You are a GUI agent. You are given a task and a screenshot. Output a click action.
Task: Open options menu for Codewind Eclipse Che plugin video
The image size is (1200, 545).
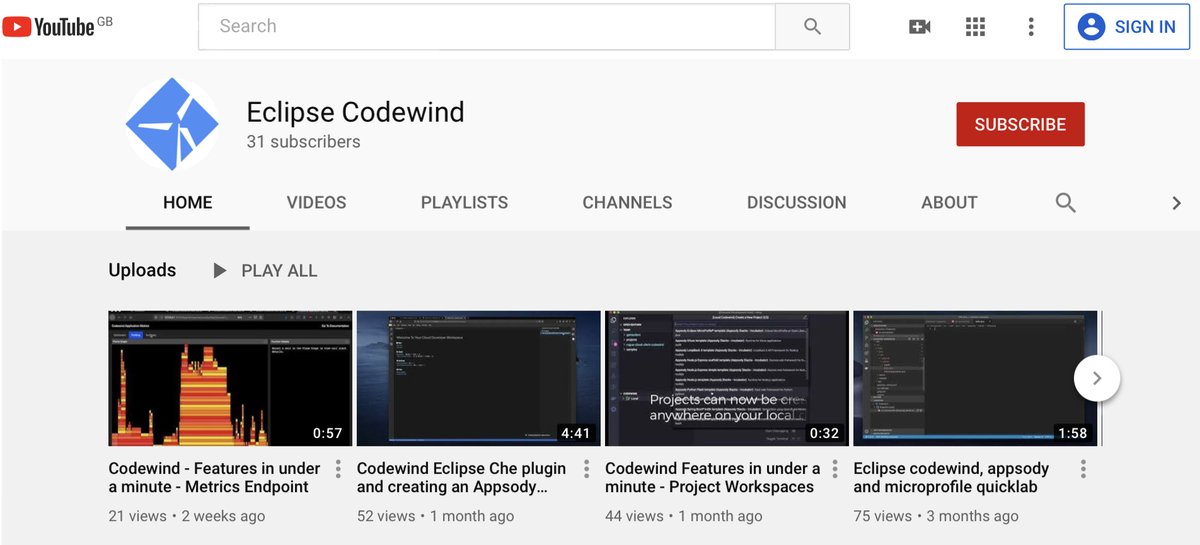tap(586, 469)
